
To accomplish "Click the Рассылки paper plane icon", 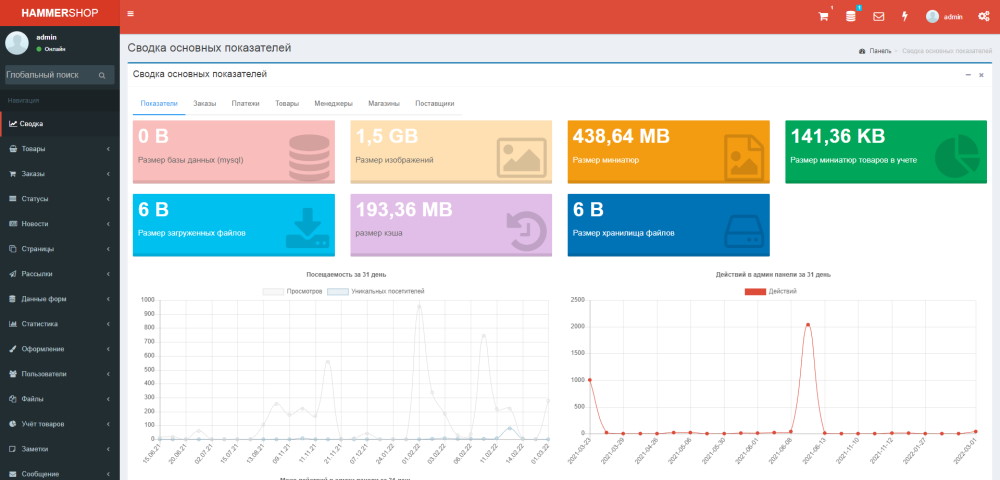I will click(x=13, y=273).
